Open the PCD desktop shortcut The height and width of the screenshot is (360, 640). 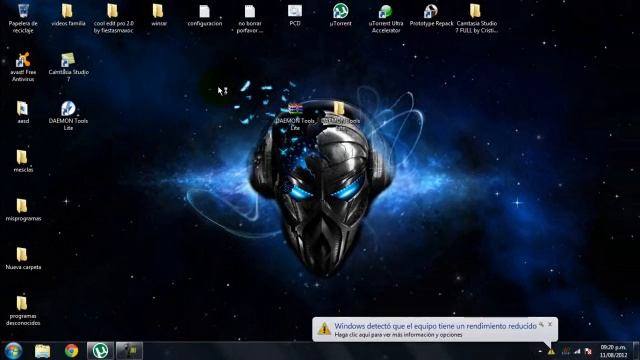(x=295, y=16)
